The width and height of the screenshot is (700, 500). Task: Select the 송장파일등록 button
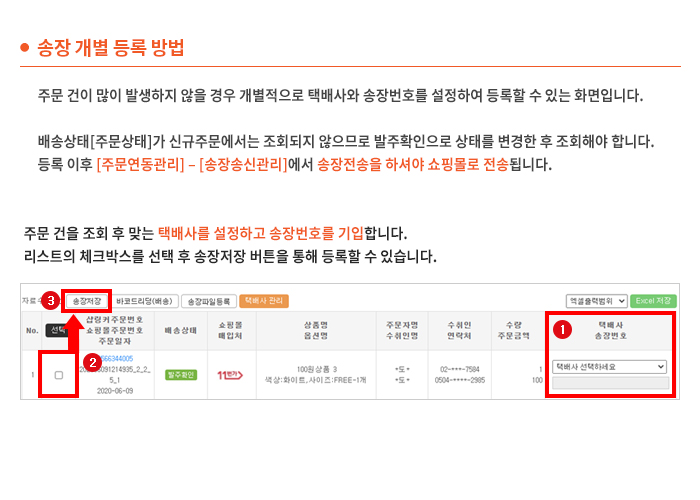click(209, 300)
